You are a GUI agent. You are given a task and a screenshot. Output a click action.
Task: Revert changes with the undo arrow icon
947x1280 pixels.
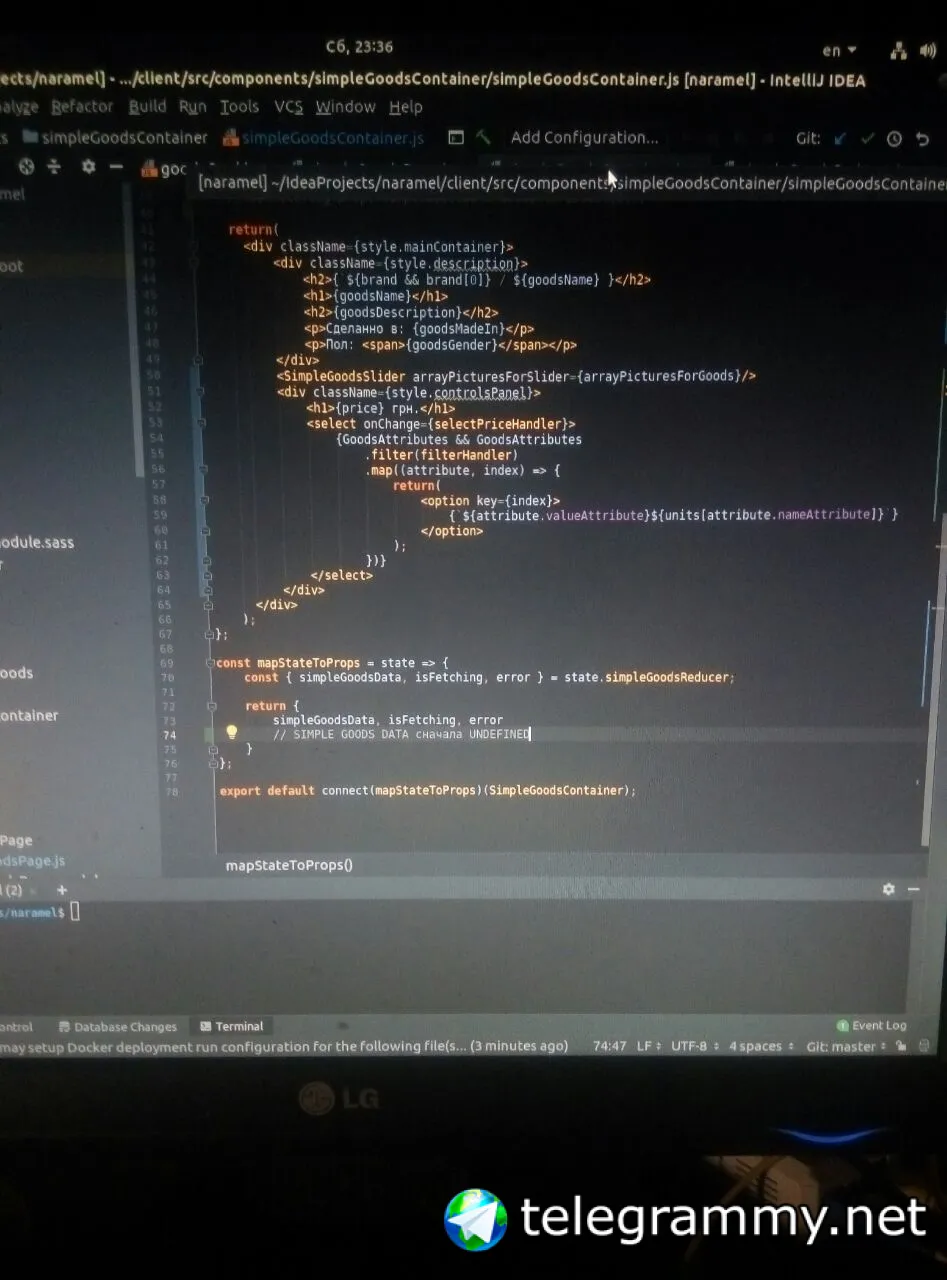(922, 139)
